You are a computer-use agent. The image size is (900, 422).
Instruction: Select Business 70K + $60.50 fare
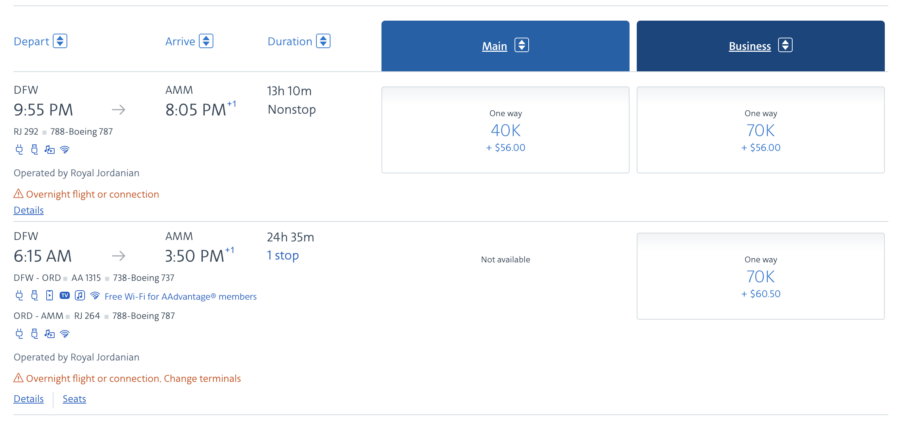[761, 276]
